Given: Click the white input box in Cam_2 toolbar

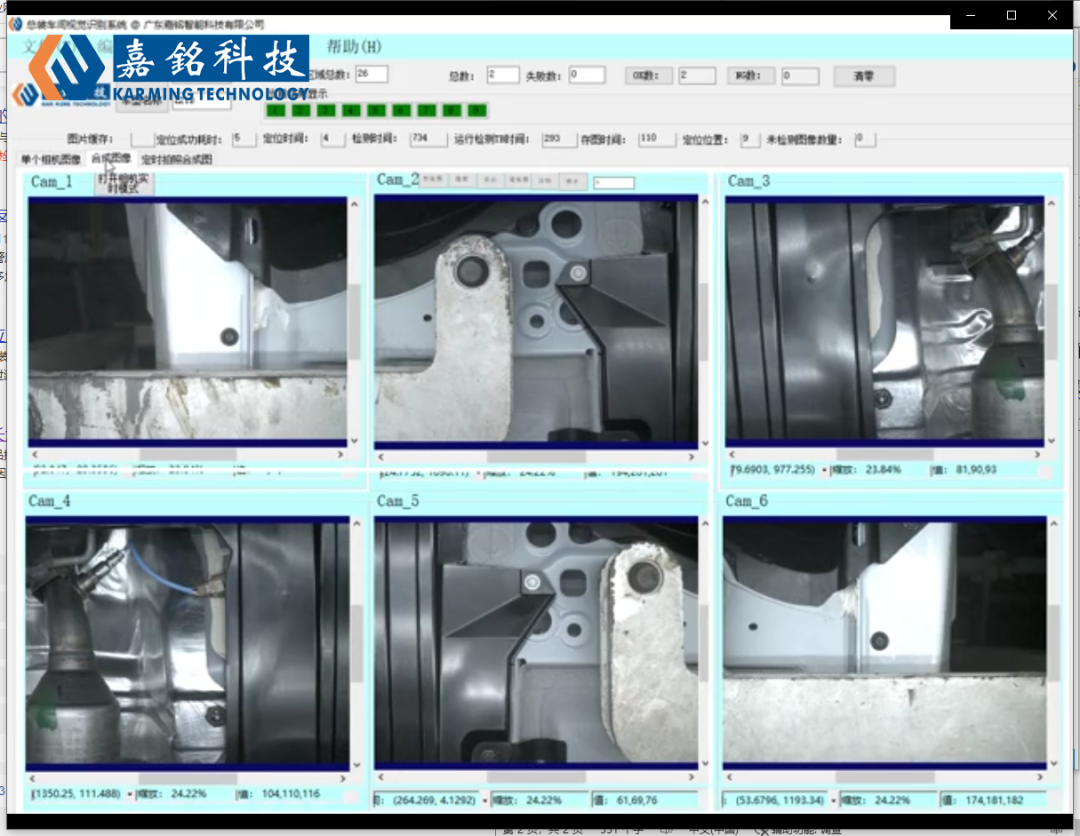Looking at the screenshot, I should [x=614, y=182].
